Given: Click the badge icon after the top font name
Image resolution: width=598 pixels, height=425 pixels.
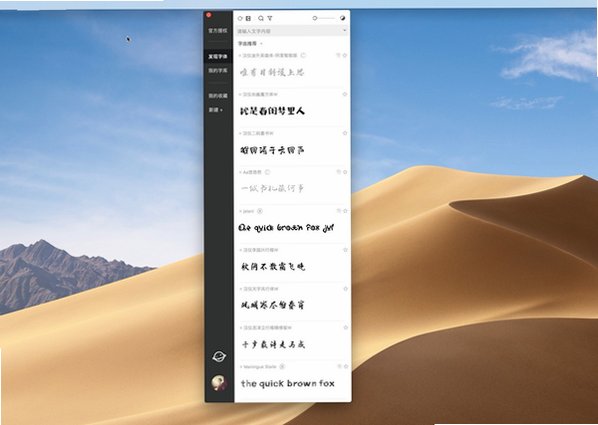Looking at the screenshot, I should point(304,55).
